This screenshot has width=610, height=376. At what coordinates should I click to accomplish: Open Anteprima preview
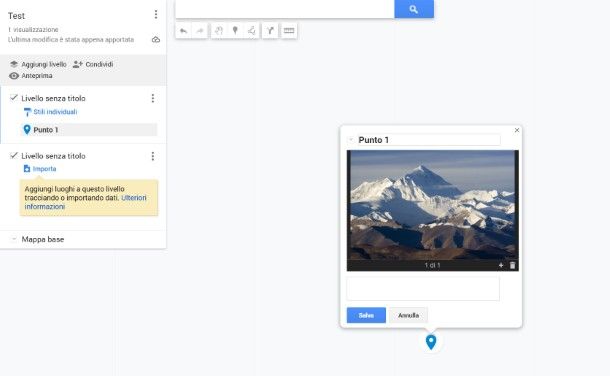(31, 75)
